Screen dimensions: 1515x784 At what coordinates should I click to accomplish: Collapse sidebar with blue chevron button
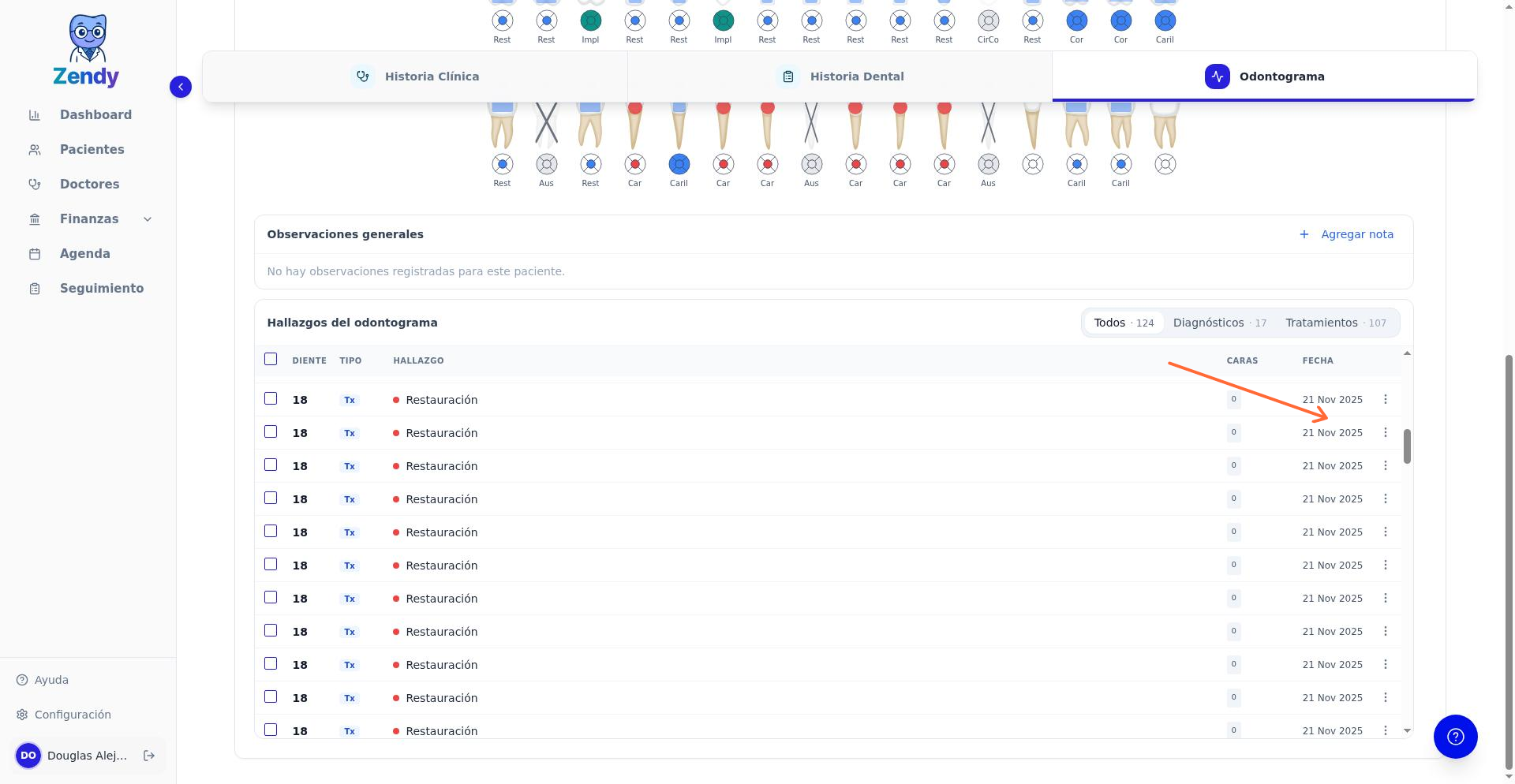(181, 87)
